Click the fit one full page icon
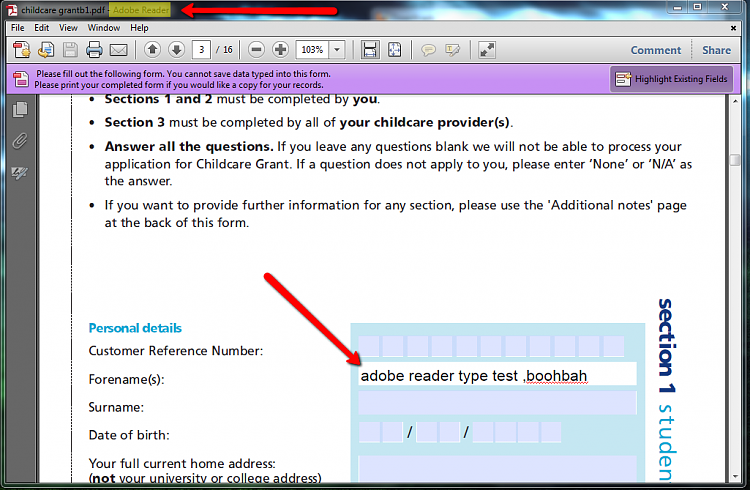This screenshot has width=750, height=490. [x=395, y=50]
